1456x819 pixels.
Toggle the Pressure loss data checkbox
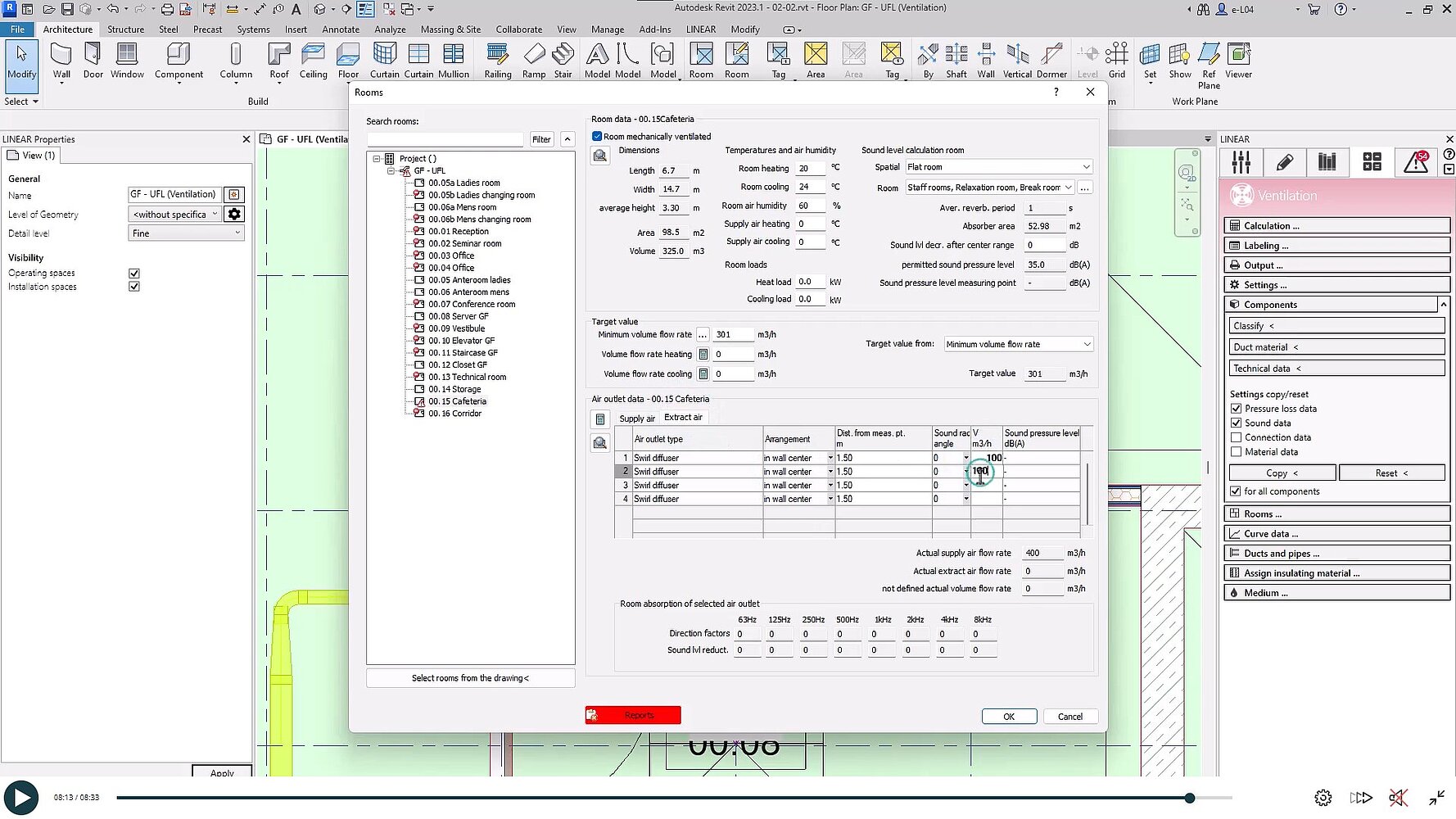pyautogui.click(x=1236, y=409)
